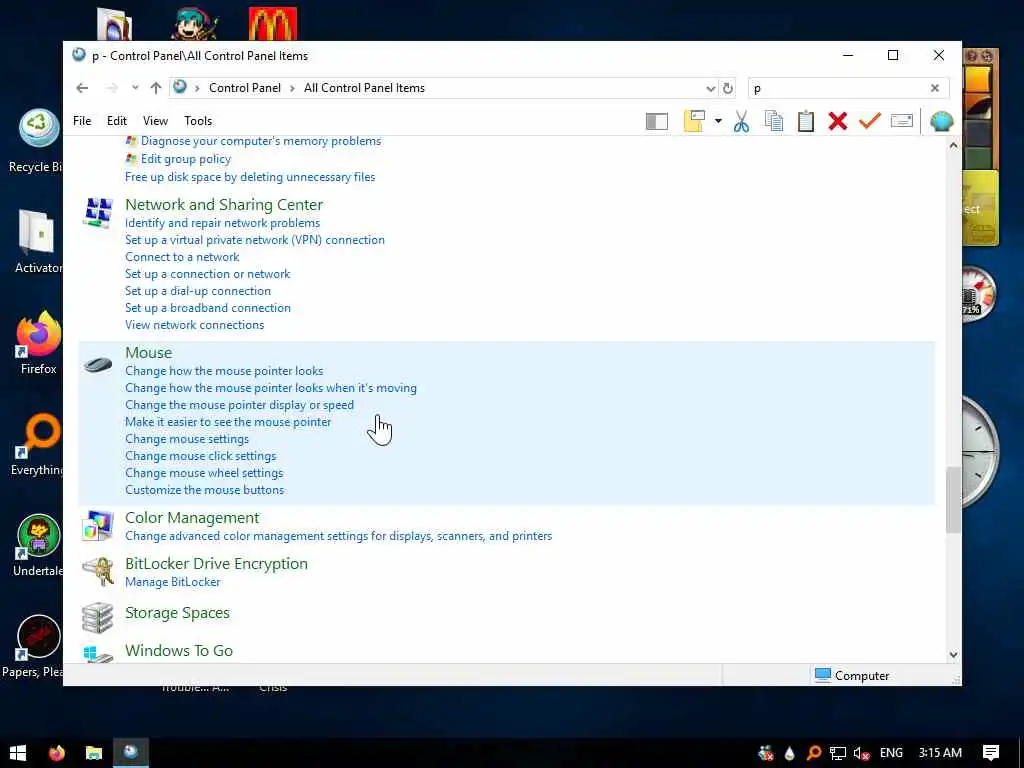This screenshot has width=1024, height=768.
Task: Click the muted volume tray icon
Action: (861, 753)
